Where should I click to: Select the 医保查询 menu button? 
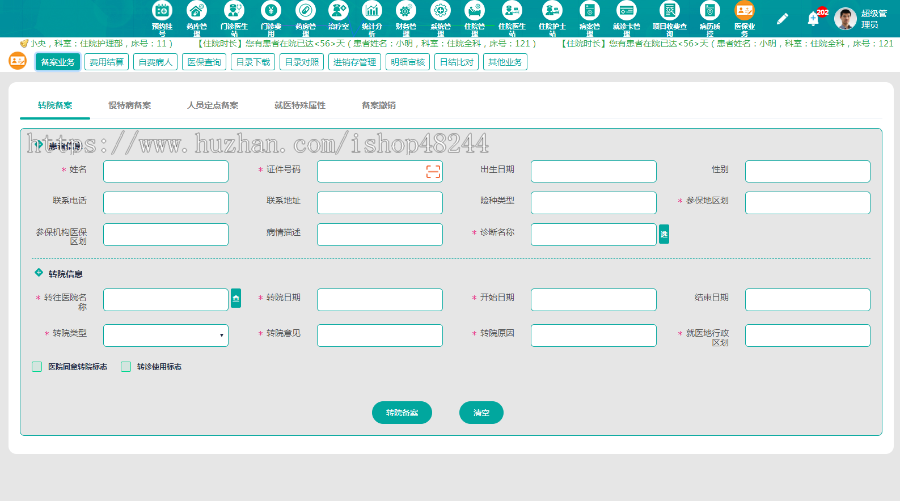(x=204, y=62)
